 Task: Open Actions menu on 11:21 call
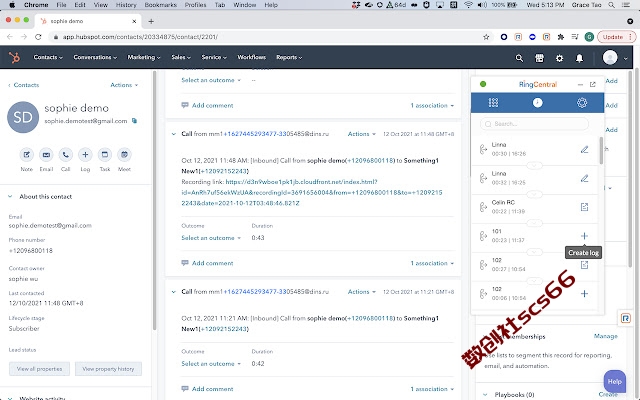pos(361,292)
